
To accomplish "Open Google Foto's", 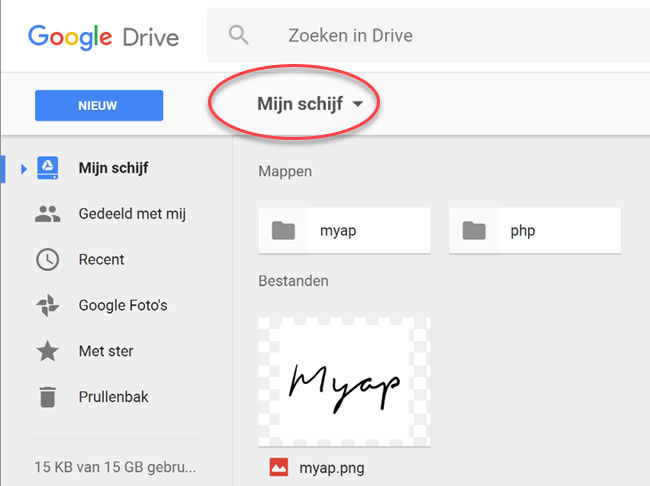I will point(123,305).
